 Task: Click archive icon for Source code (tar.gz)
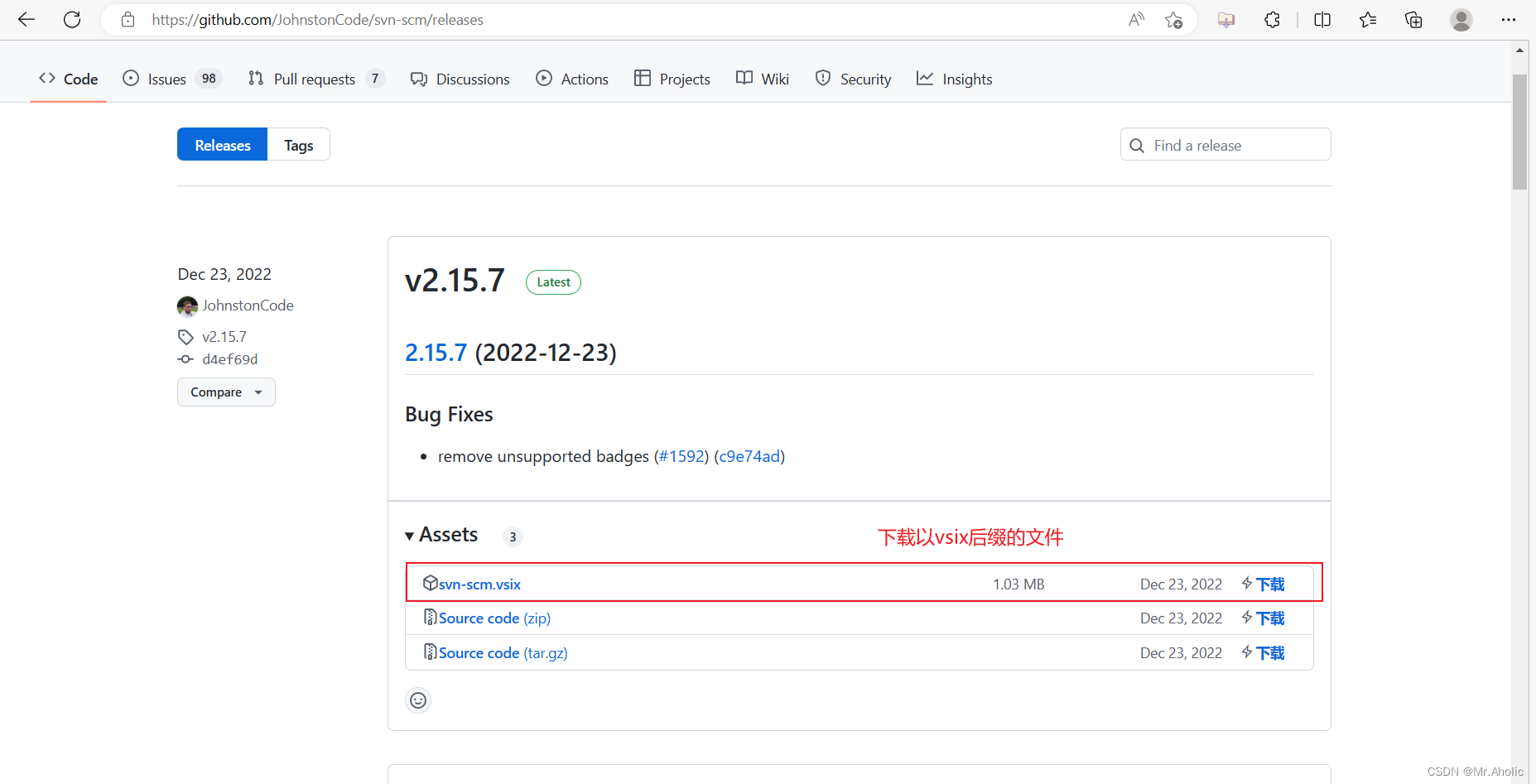coord(430,652)
